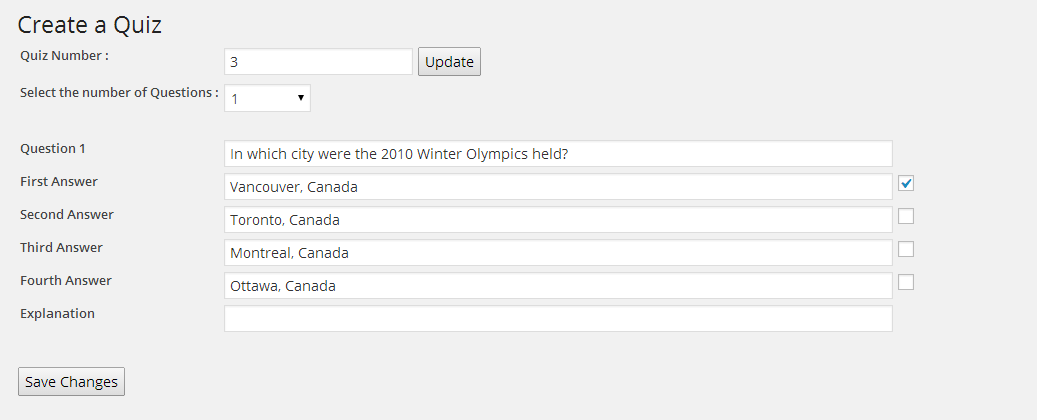Click the "Fourth Answer" label text
Image resolution: width=1037 pixels, height=420 pixels.
[66, 280]
